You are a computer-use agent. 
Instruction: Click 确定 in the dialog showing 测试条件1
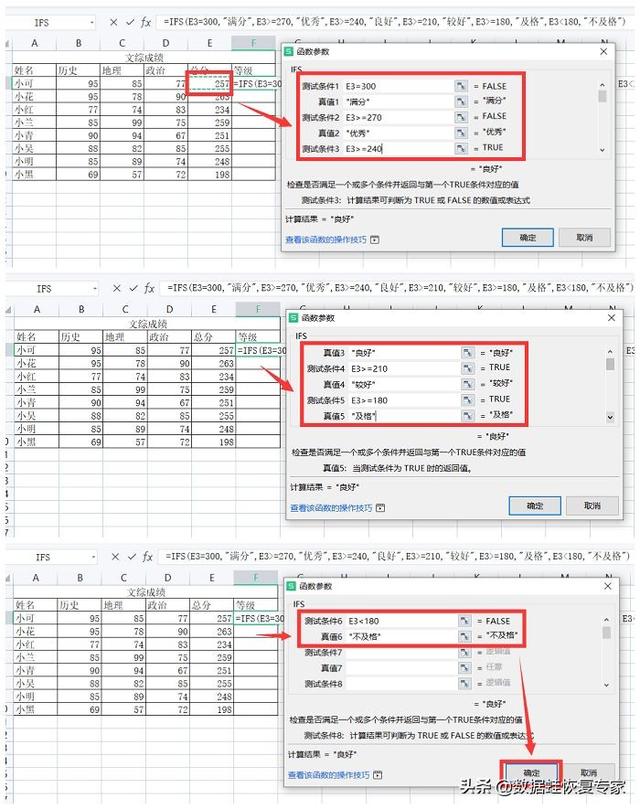pyautogui.click(x=527, y=238)
